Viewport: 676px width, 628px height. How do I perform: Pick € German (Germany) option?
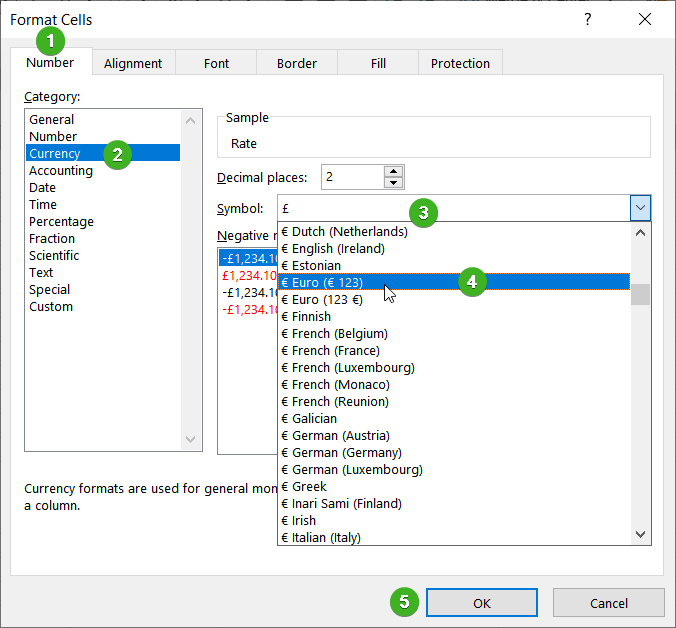click(x=454, y=453)
